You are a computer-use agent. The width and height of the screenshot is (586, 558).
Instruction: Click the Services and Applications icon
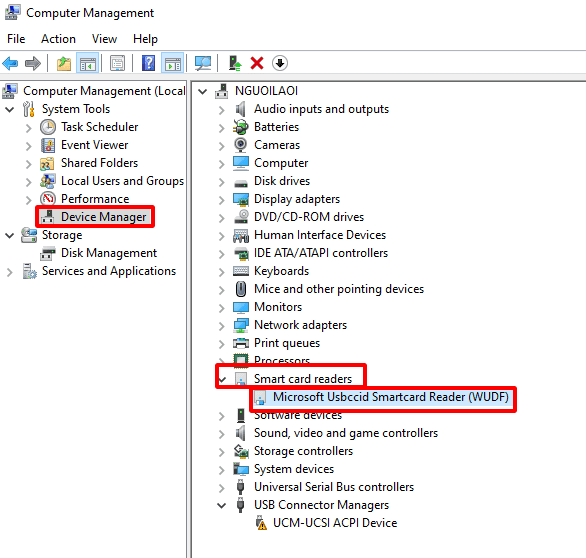pyautogui.click(x=30, y=271)
